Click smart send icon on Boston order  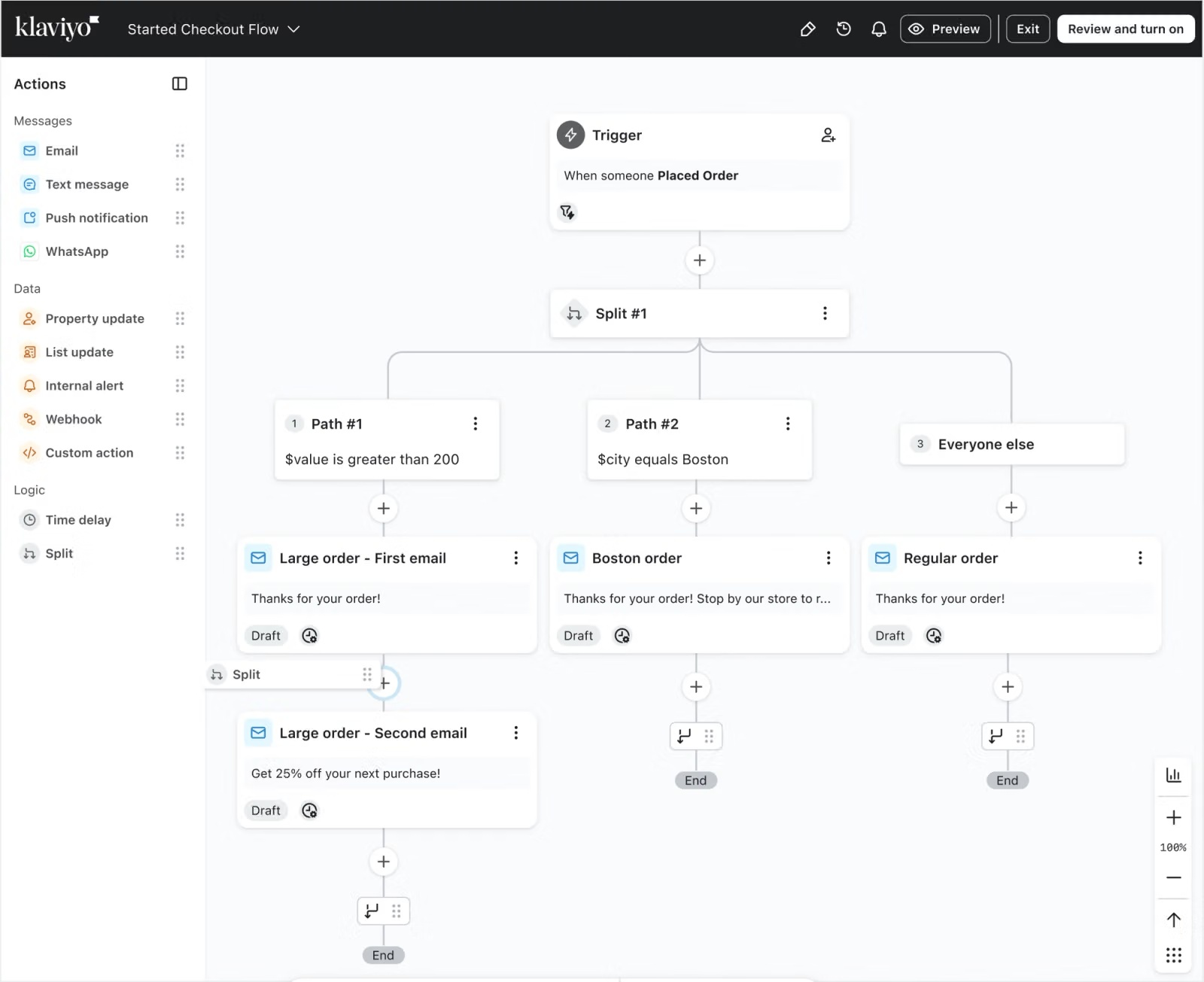coord(622,636)
